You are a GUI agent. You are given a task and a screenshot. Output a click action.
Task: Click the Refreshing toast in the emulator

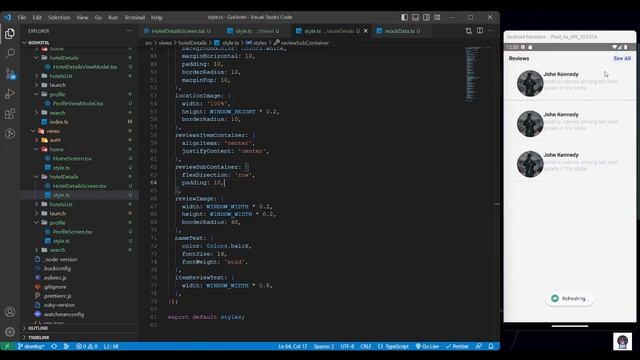click(570, 298)
